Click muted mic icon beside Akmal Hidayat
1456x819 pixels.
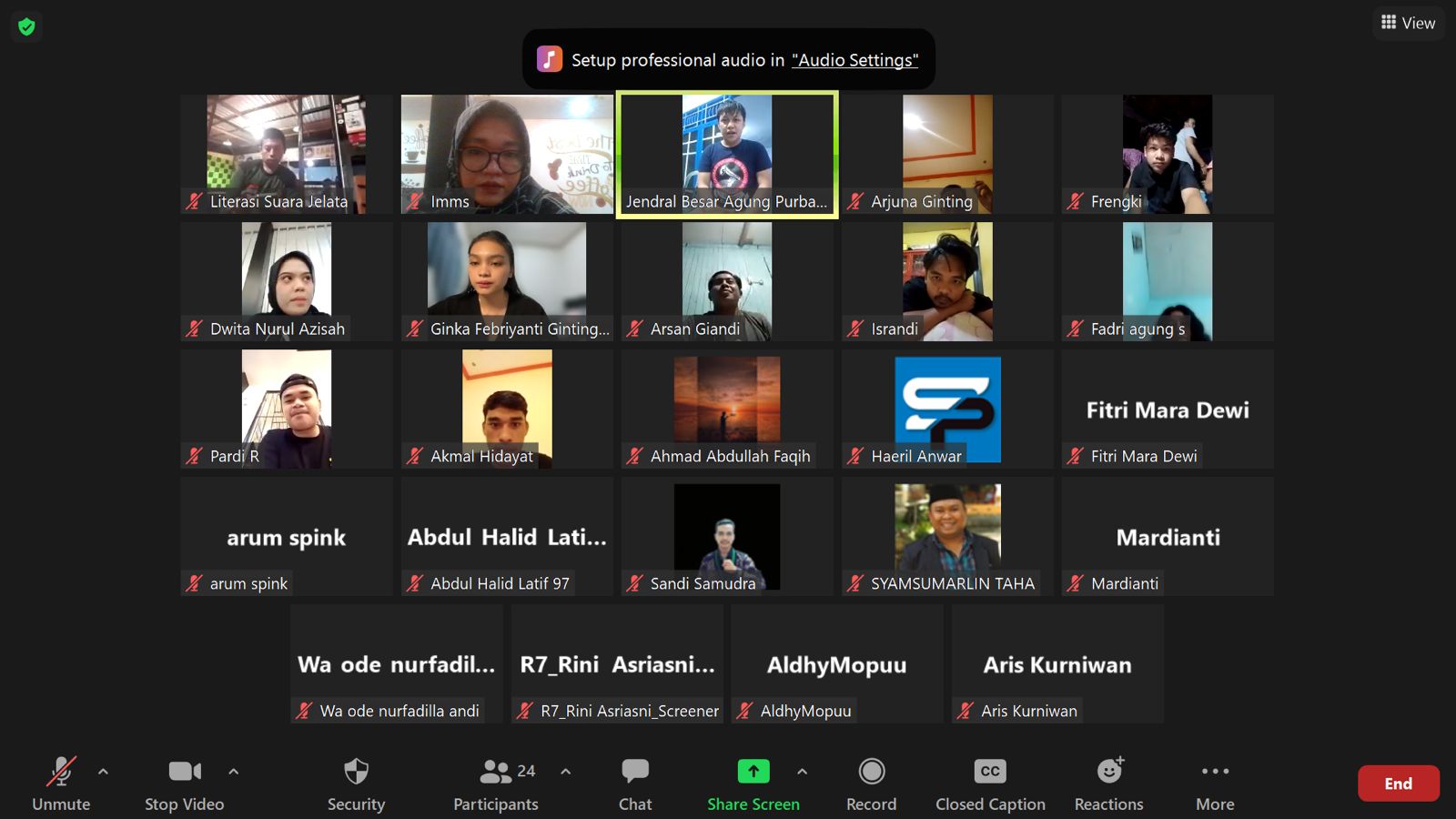415,456
